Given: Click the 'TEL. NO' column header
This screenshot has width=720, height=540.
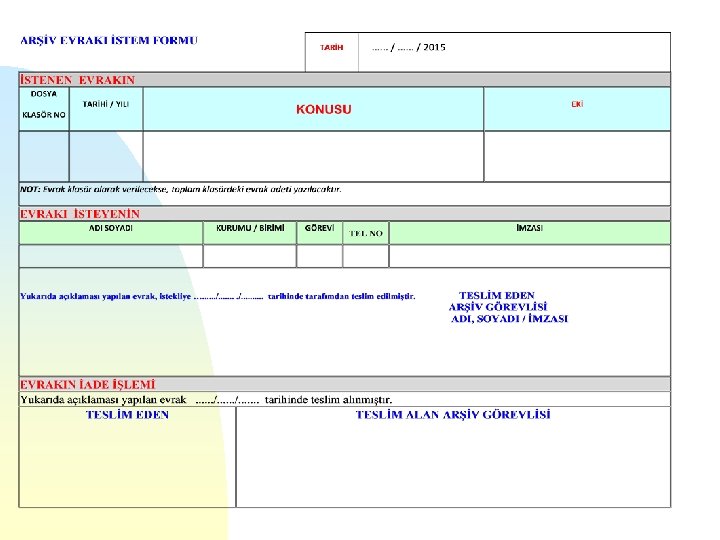Looking at the screenshot, I should pos(366,233).
